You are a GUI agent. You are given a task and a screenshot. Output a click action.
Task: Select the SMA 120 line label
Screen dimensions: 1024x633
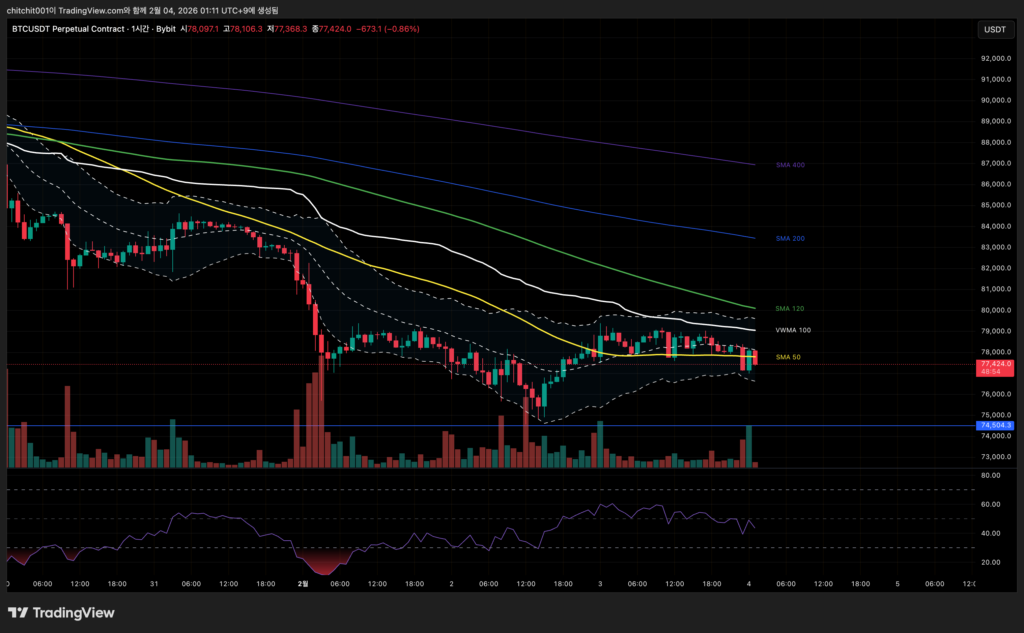click(x=791, y=308)
